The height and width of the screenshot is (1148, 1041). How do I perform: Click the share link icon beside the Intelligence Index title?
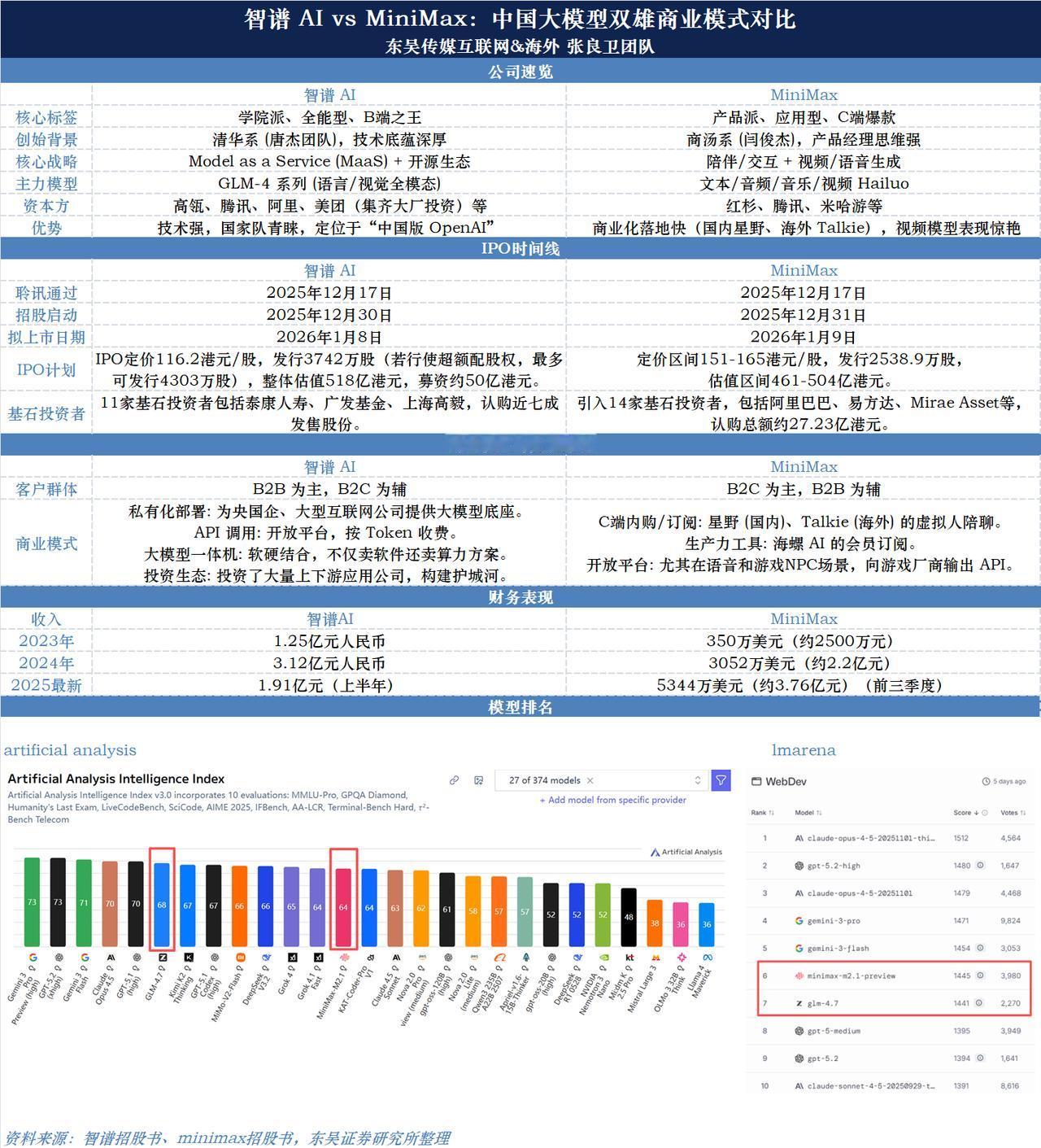[454, 779]
